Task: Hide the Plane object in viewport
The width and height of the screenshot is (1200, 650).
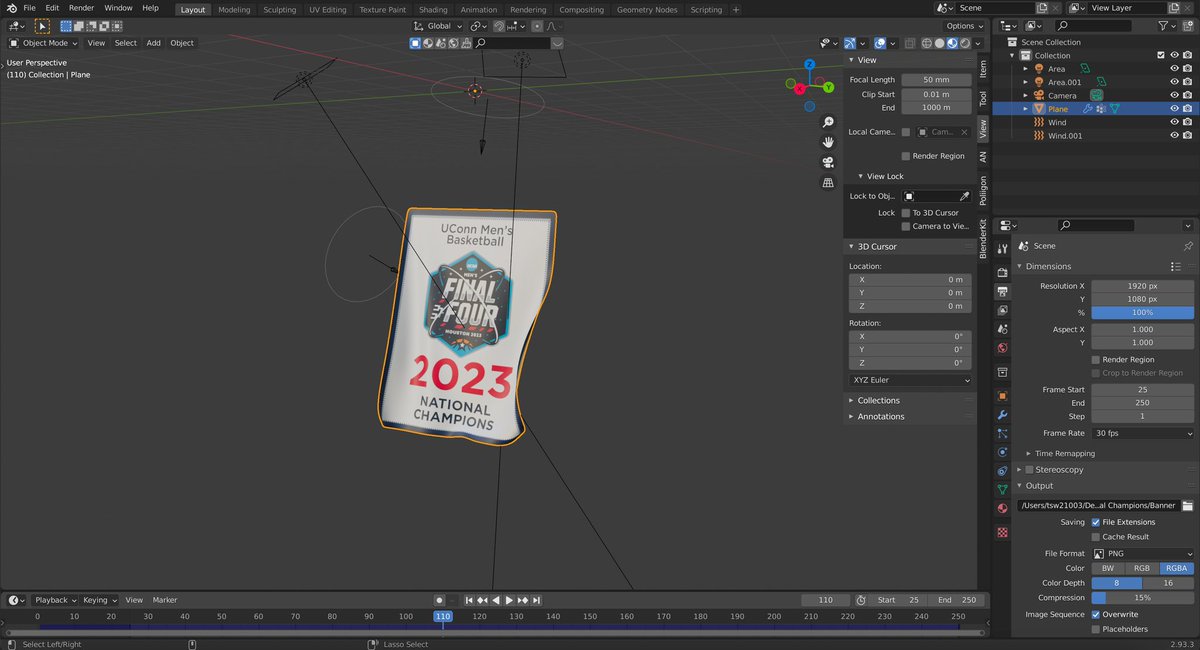Action: pos(1175,109)
